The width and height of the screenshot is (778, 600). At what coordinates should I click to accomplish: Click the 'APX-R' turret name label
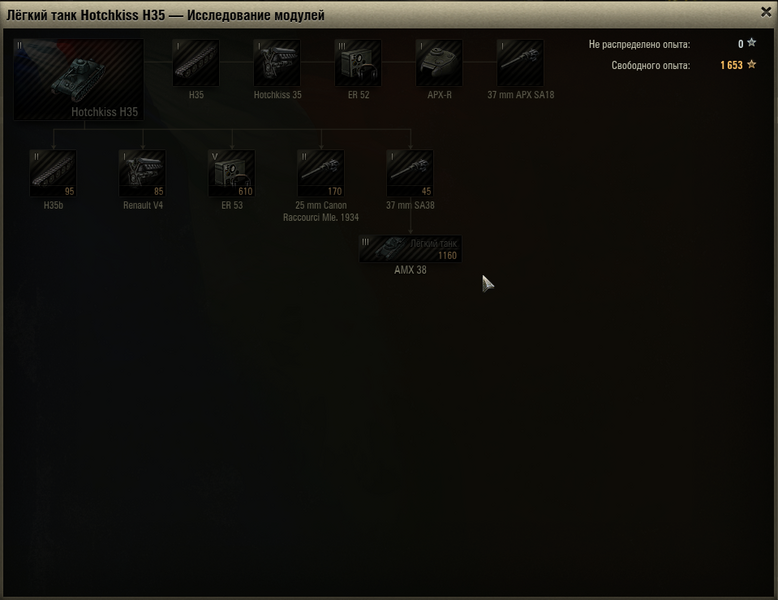click(x=440, y=95)
